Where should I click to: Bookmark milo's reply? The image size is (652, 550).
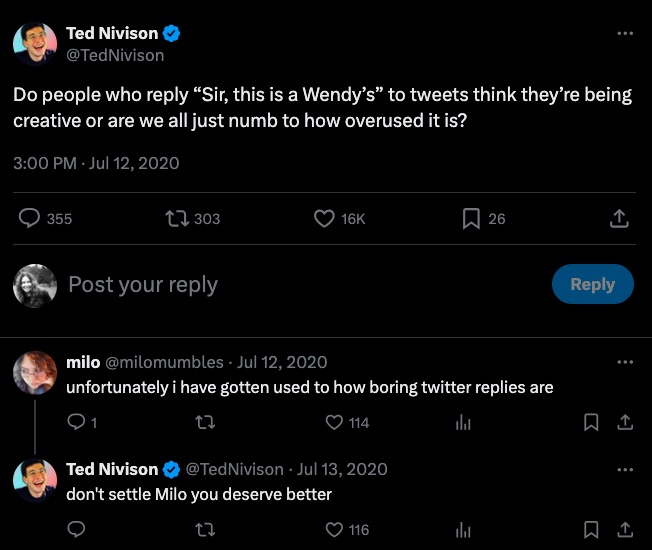tap(591, 423)
